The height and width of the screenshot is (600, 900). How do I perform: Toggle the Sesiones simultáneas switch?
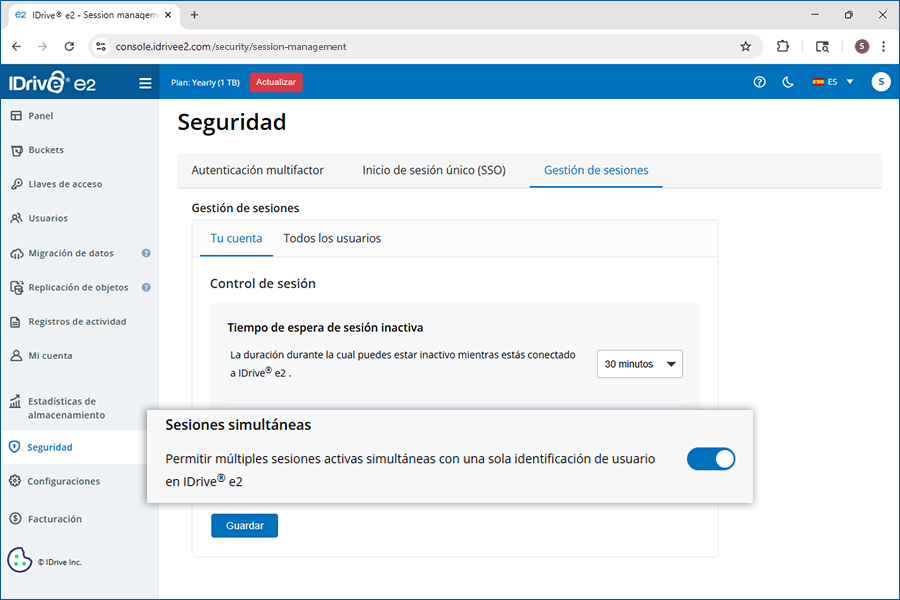coord(711,459)
